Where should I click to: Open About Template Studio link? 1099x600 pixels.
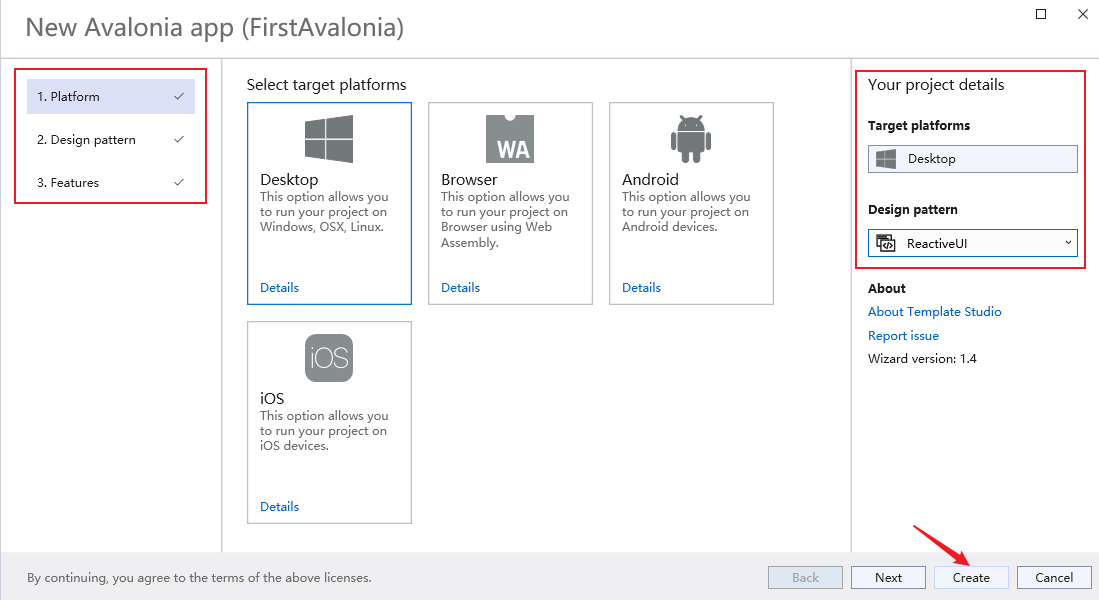point(934,312)
